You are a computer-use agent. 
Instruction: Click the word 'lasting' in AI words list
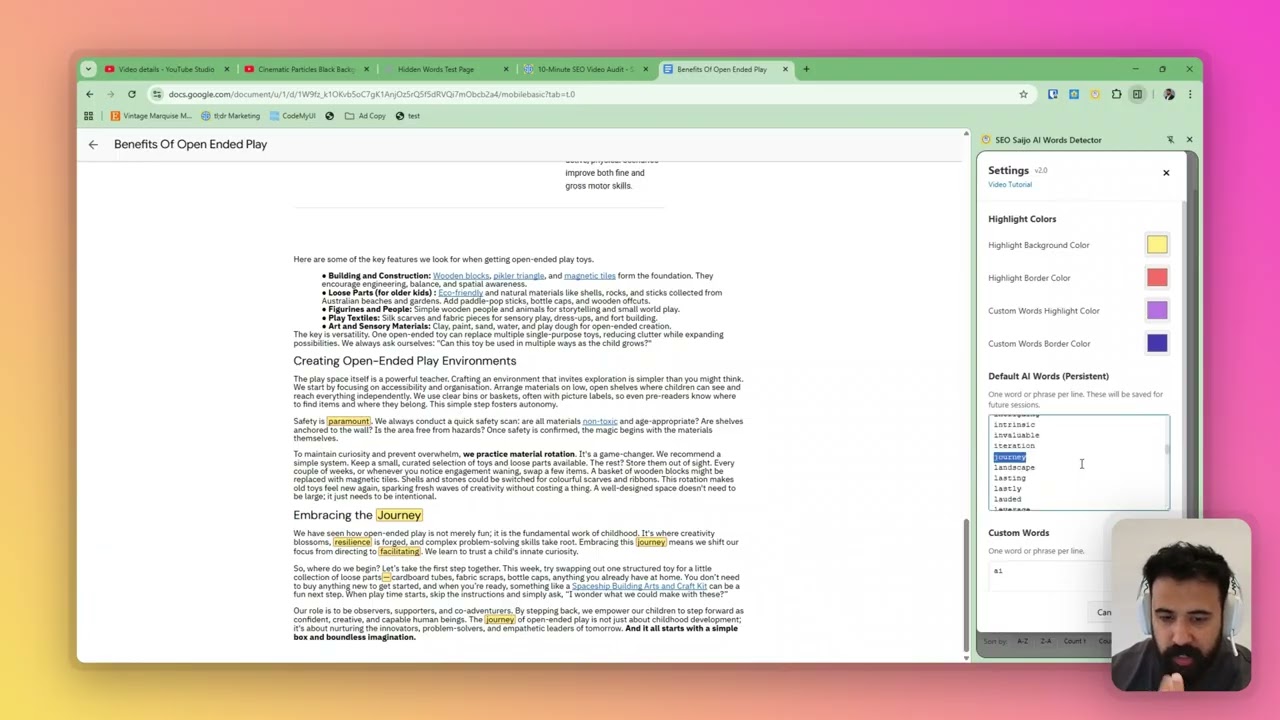point(1009,478)
